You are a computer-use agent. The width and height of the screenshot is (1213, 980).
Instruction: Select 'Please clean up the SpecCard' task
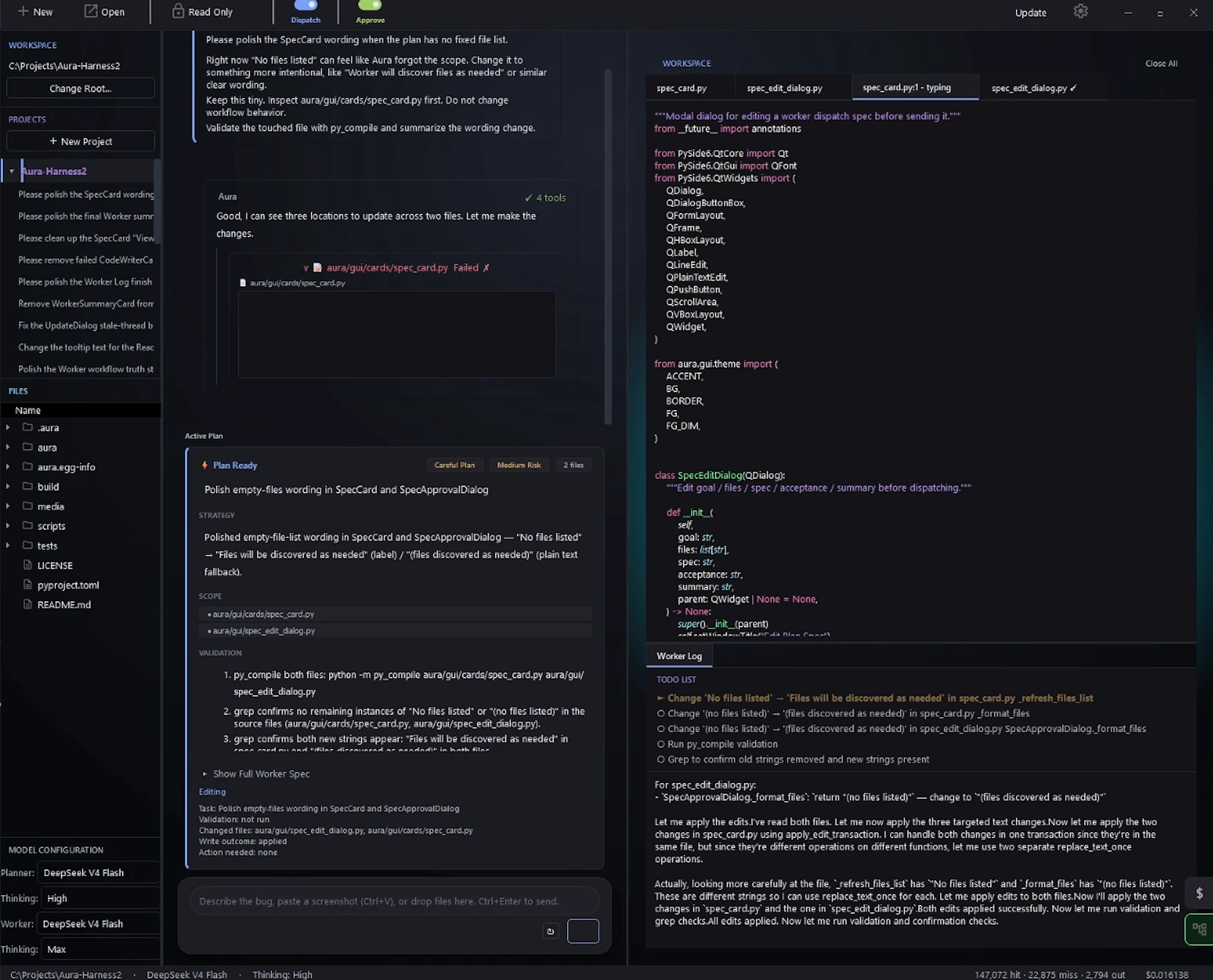[x=85, y=238]
